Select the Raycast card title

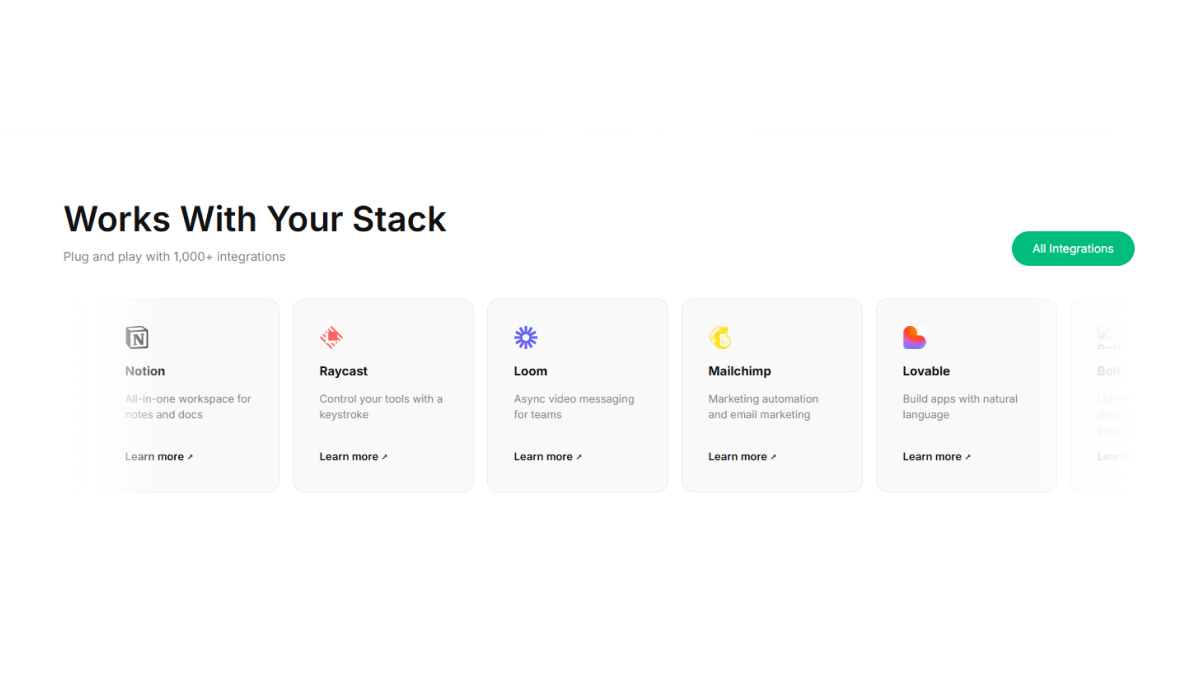(343, 371)
